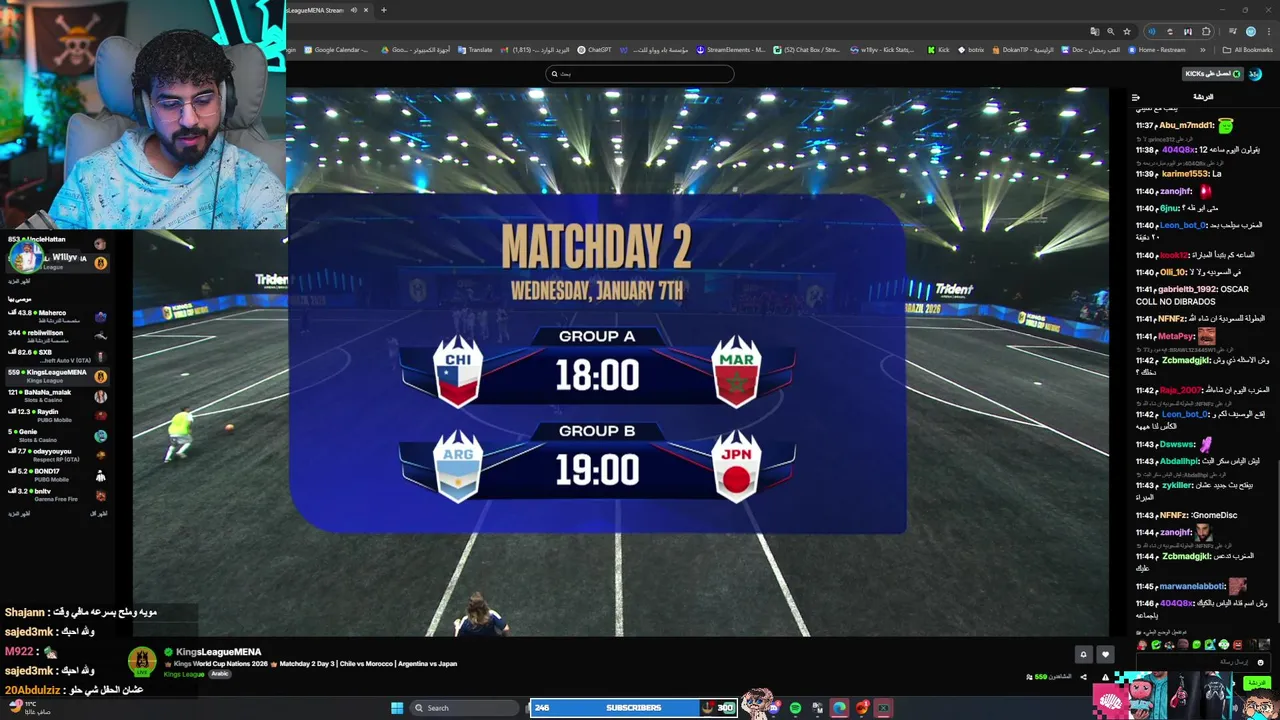Open the w18yv - Kick Stats bookmark
Screen dimensions: 1280x720
pos(882,49)
